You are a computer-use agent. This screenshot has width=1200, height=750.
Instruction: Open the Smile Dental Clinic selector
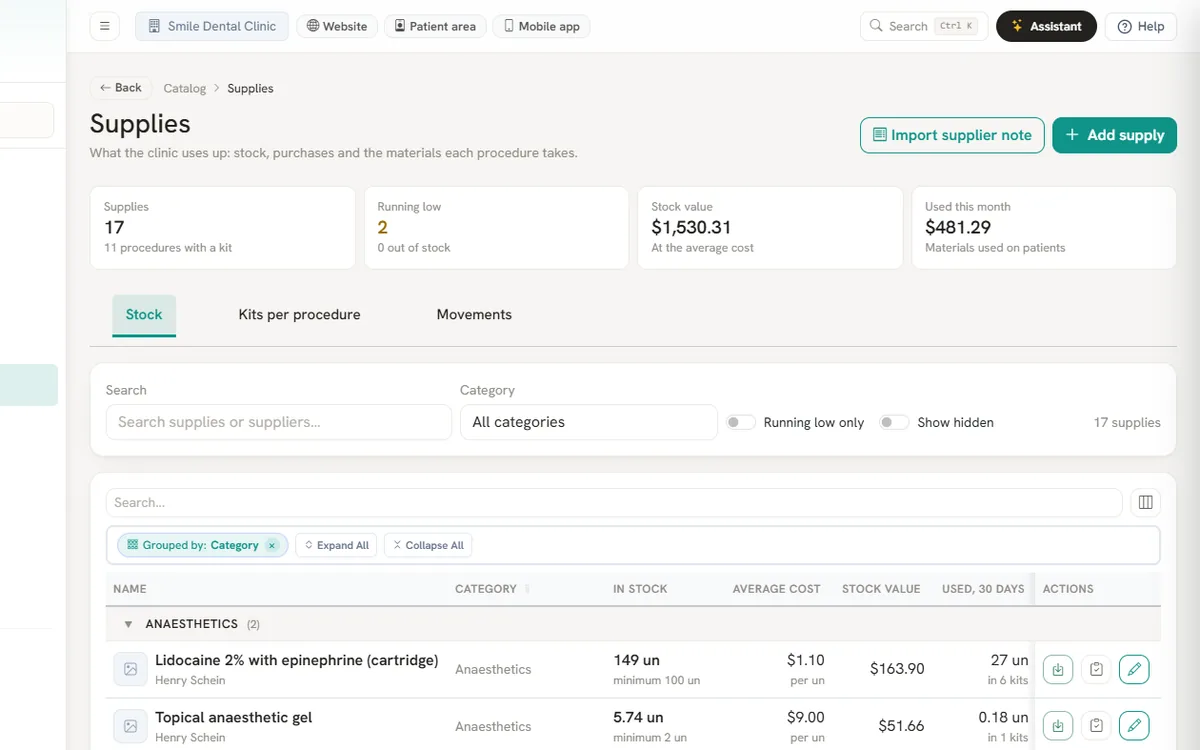click(212, 26)
